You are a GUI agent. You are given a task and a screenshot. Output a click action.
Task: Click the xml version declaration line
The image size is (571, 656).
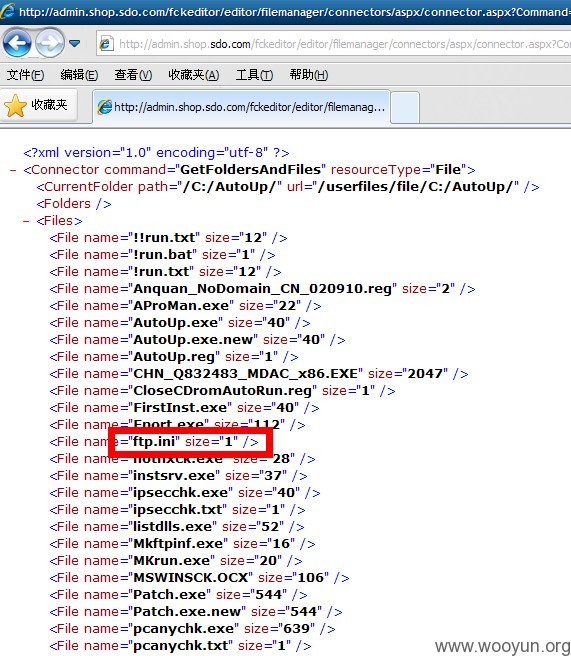[156, 153]
